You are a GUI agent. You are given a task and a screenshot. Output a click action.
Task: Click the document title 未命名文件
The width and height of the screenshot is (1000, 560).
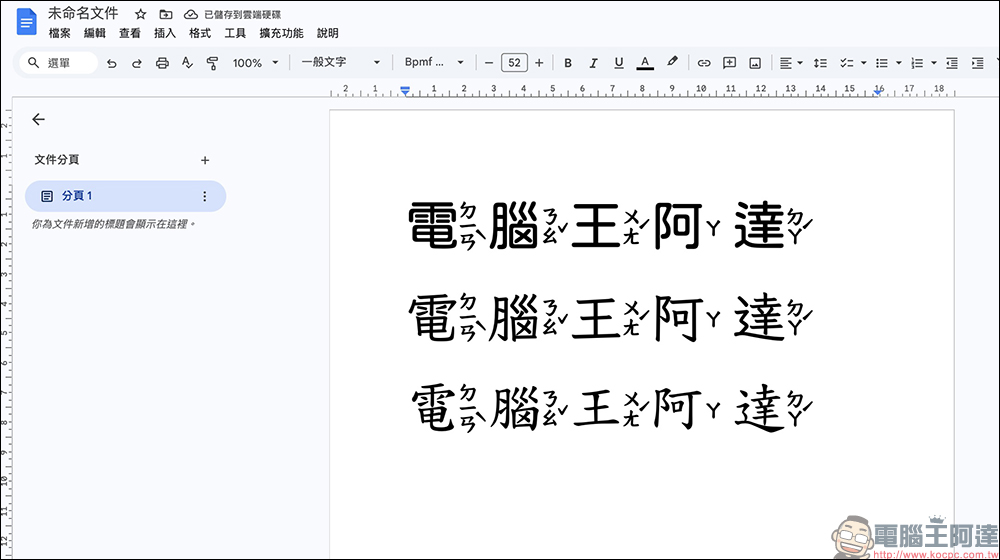pos(83,13)
